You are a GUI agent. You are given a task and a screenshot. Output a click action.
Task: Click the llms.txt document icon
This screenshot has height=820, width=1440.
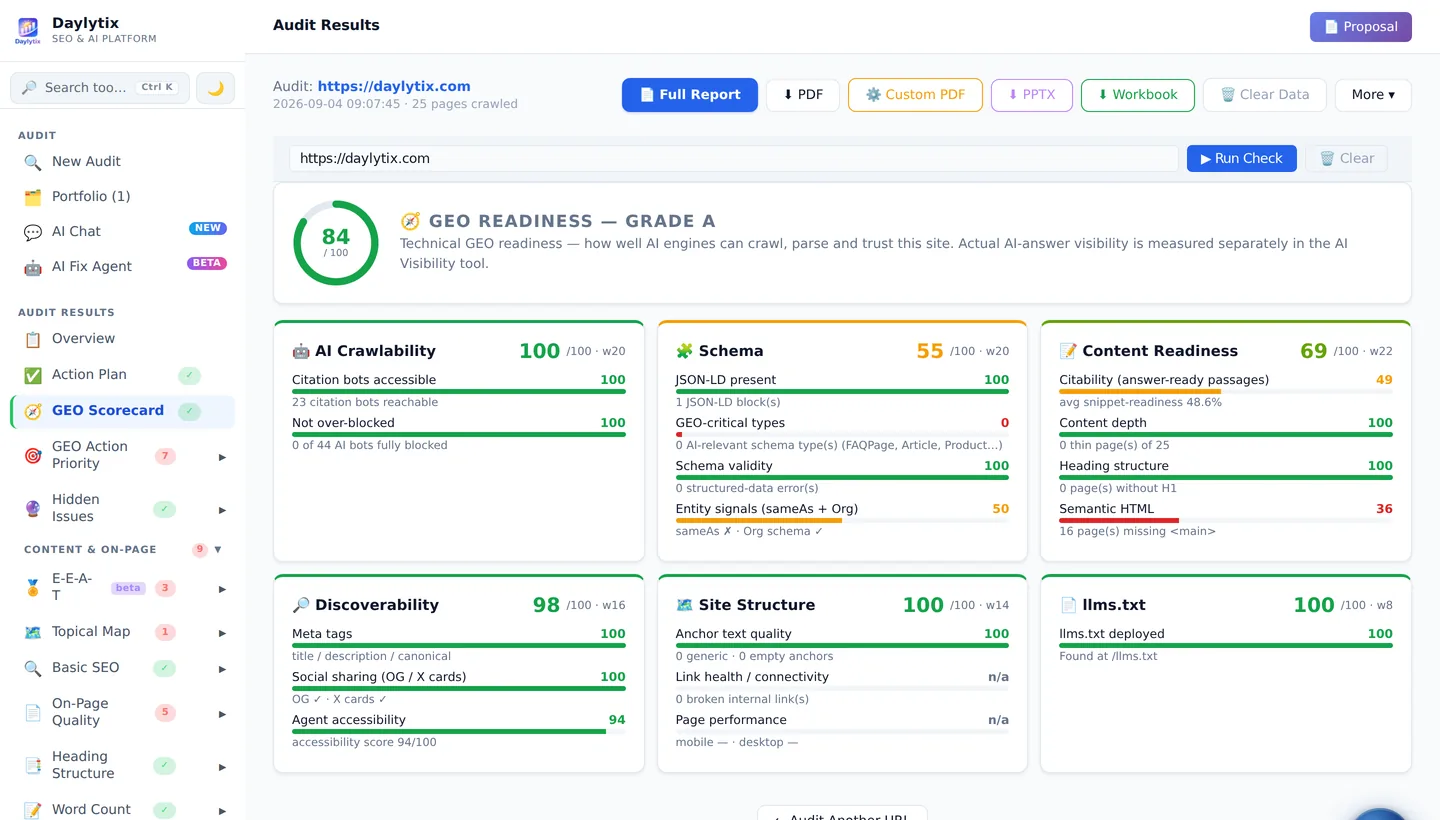tap(1068, 605)
